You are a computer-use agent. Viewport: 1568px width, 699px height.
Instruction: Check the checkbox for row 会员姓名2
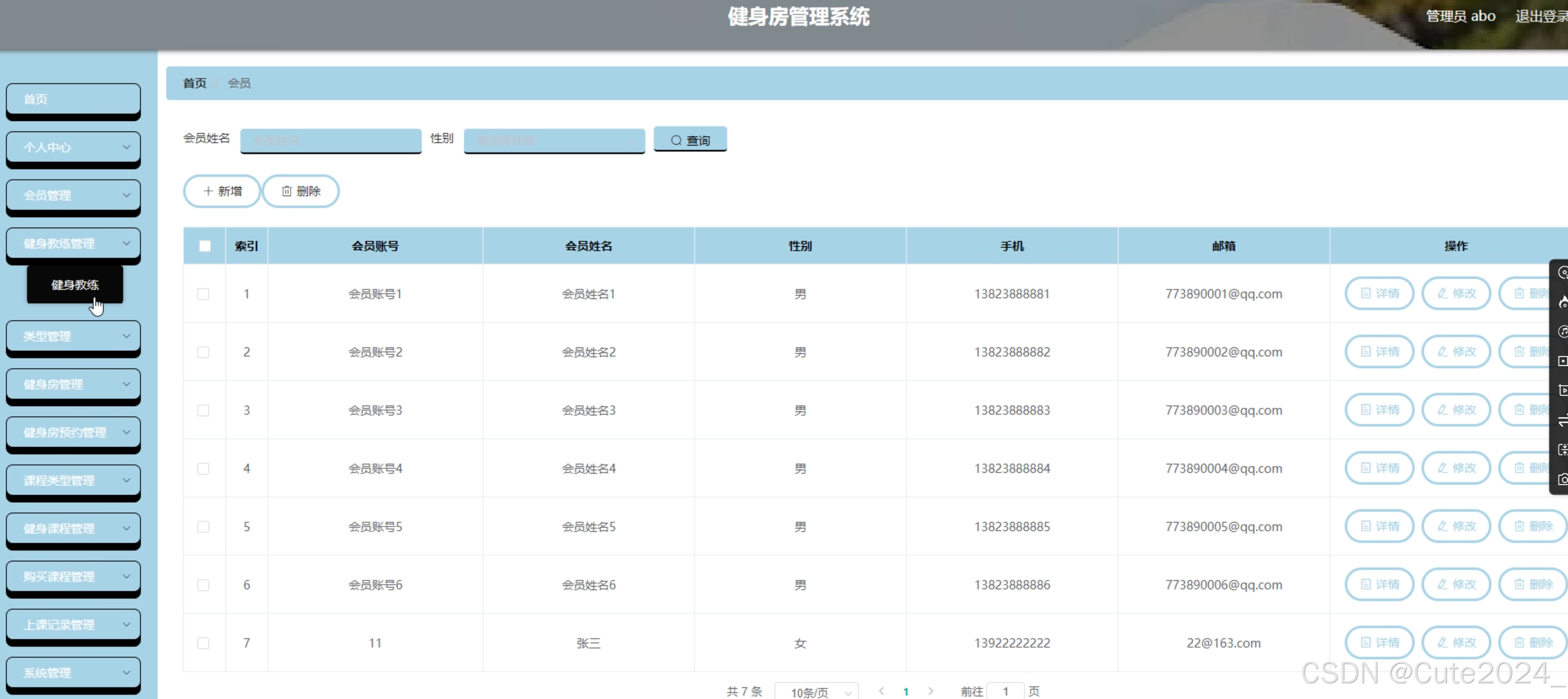coord(203,352)
